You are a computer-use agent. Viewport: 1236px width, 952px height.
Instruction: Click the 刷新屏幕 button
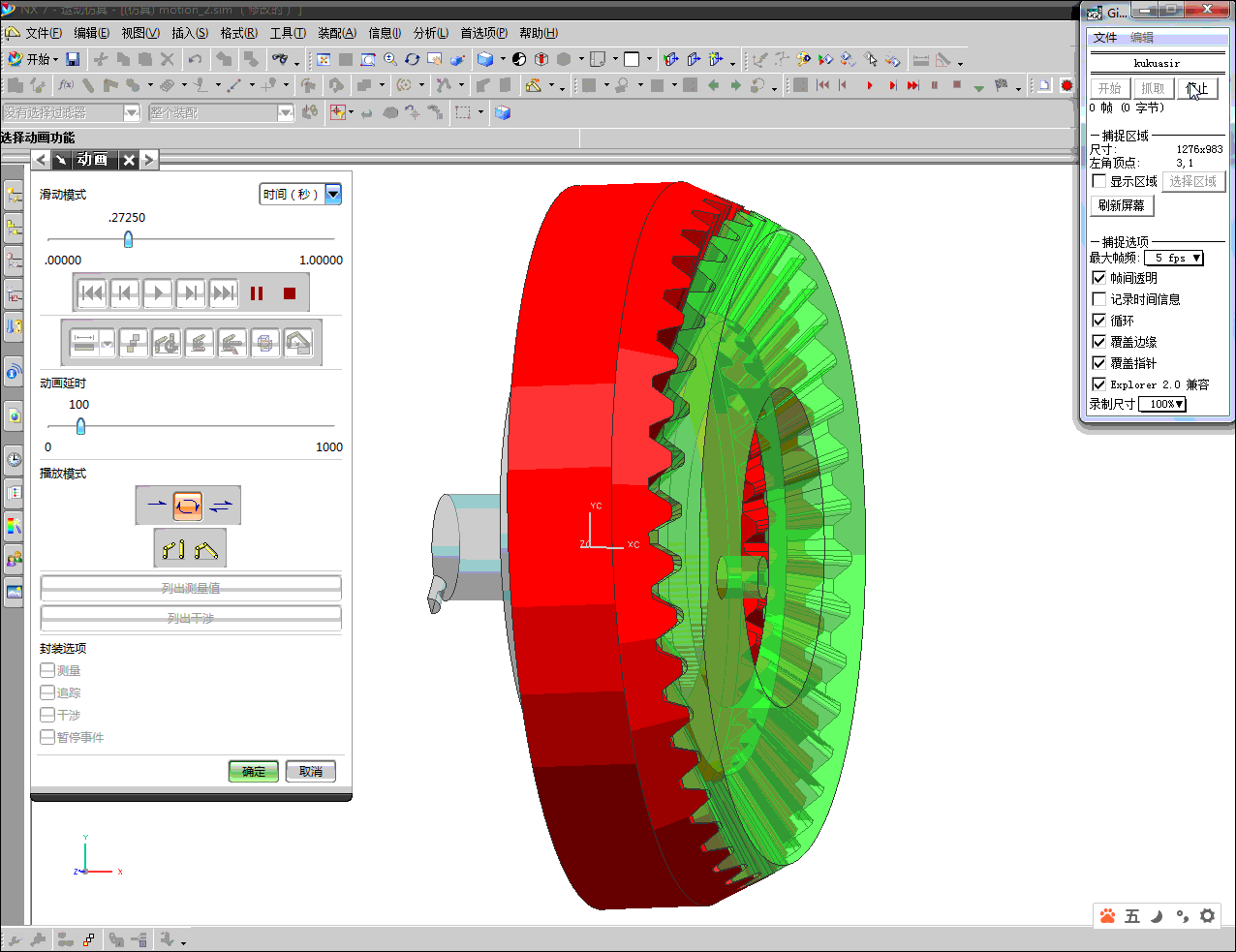[1122, 205]
